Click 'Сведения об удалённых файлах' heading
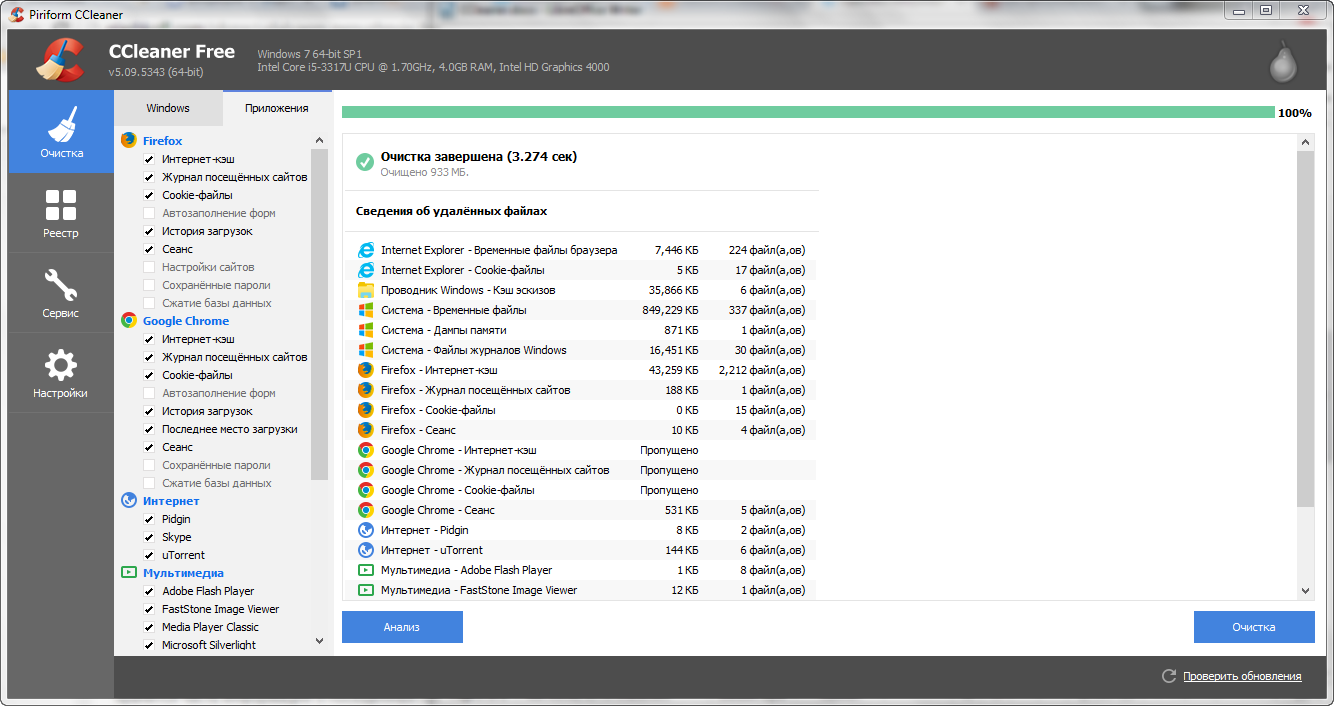The image size is (1334, 706). (451, 211)
